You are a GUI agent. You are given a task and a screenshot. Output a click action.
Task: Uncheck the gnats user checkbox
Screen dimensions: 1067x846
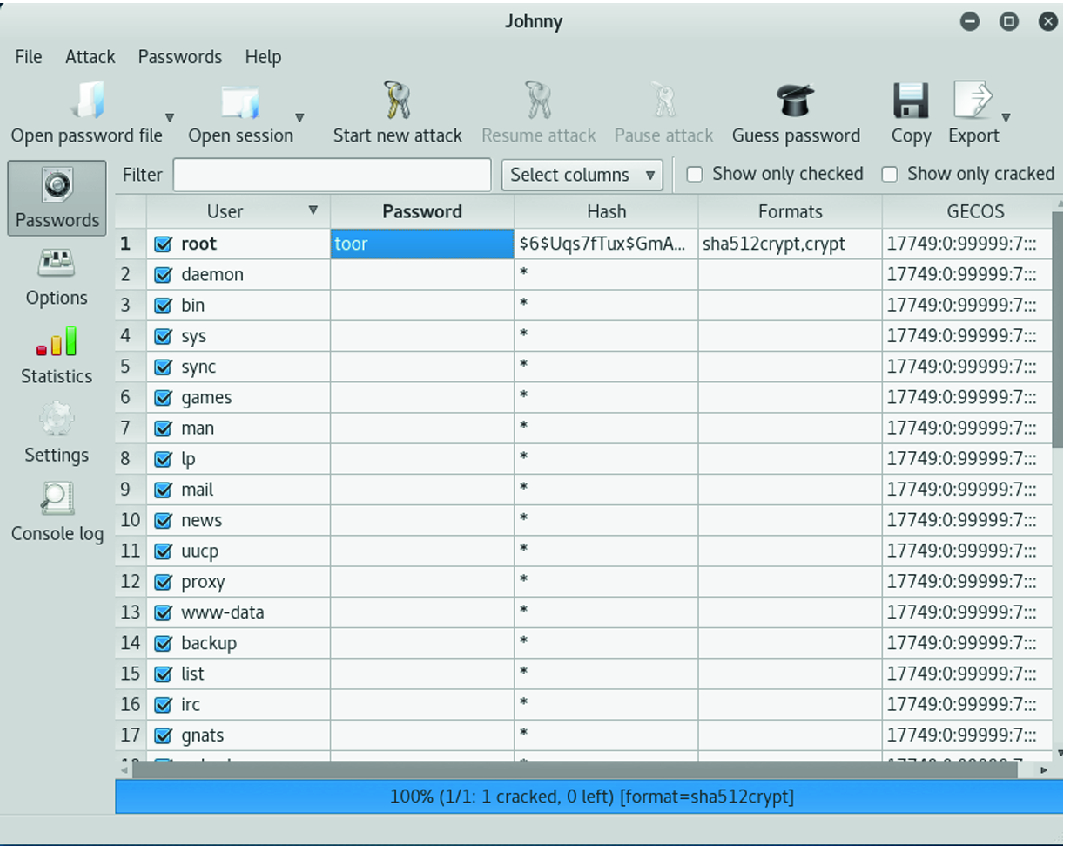point(163,736)
